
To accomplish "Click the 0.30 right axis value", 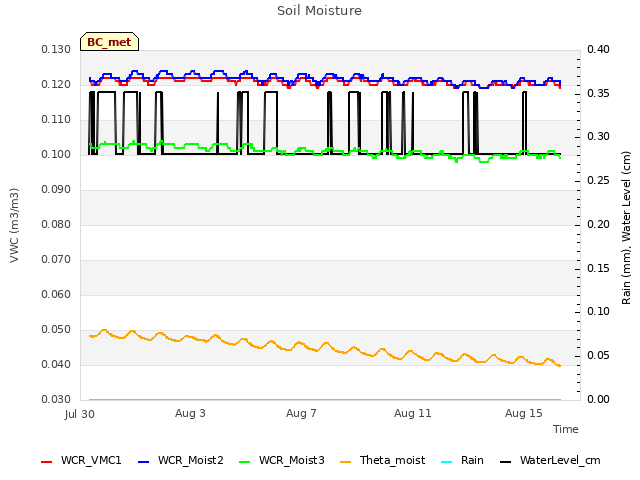I will coord(598,137).
